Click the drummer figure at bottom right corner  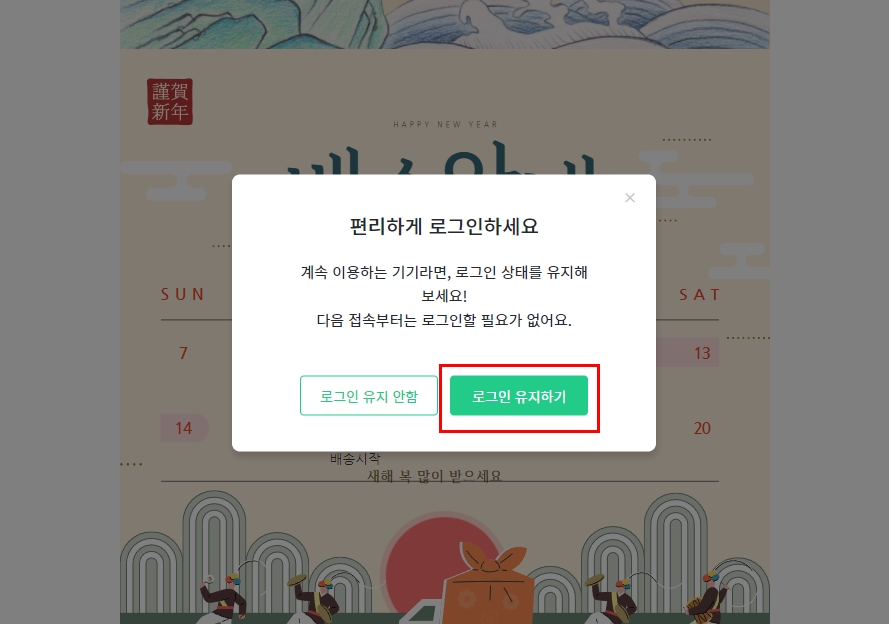coord(706,598)
